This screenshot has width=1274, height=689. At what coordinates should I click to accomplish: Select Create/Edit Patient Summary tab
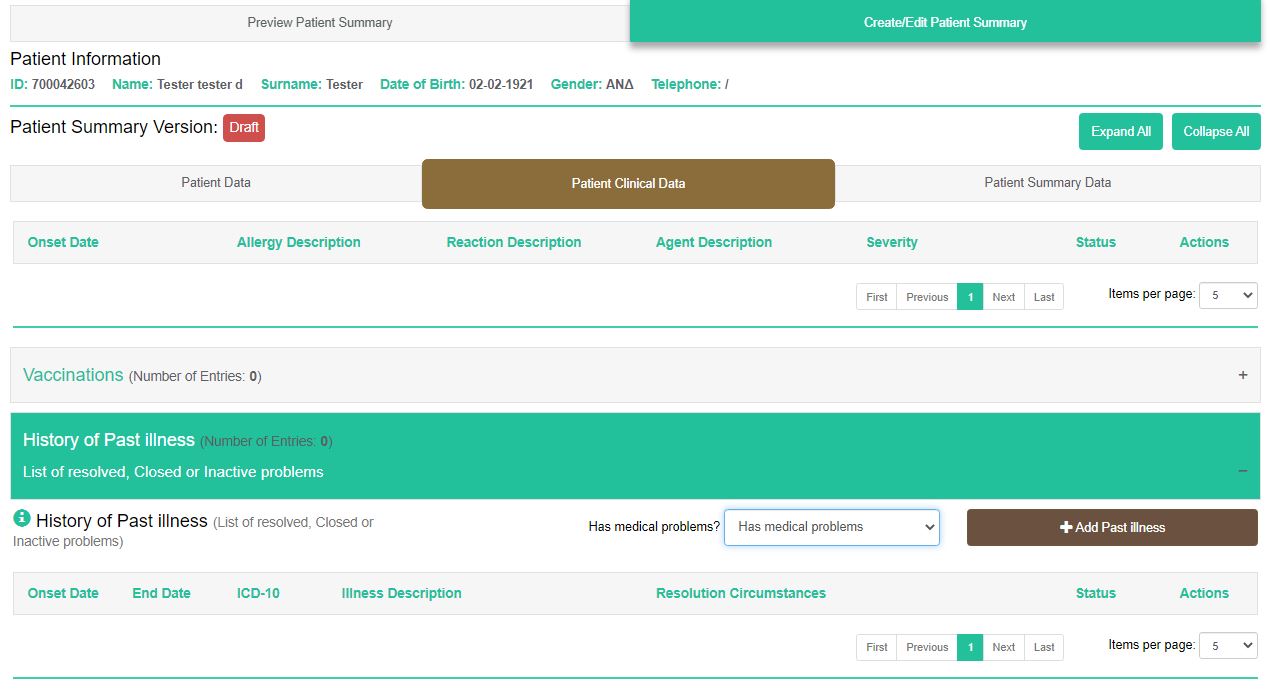pos(945,22)
